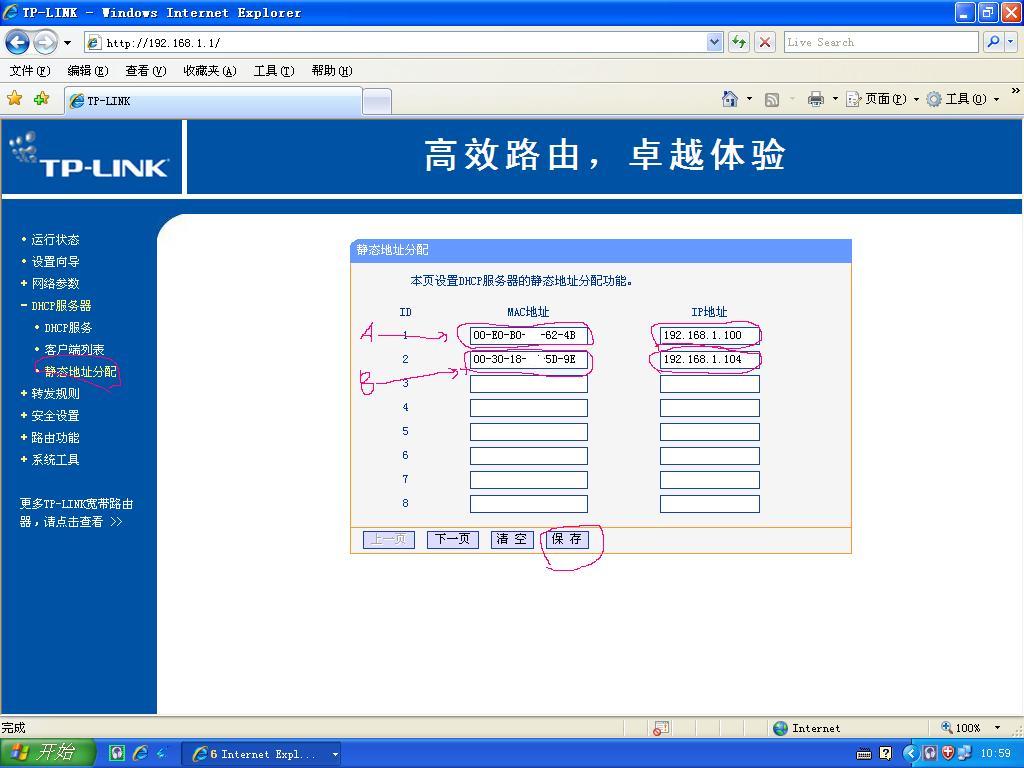Click the keyboard icon in system tray
Screen dimensions: 1024x768
[x=863, y=754]
